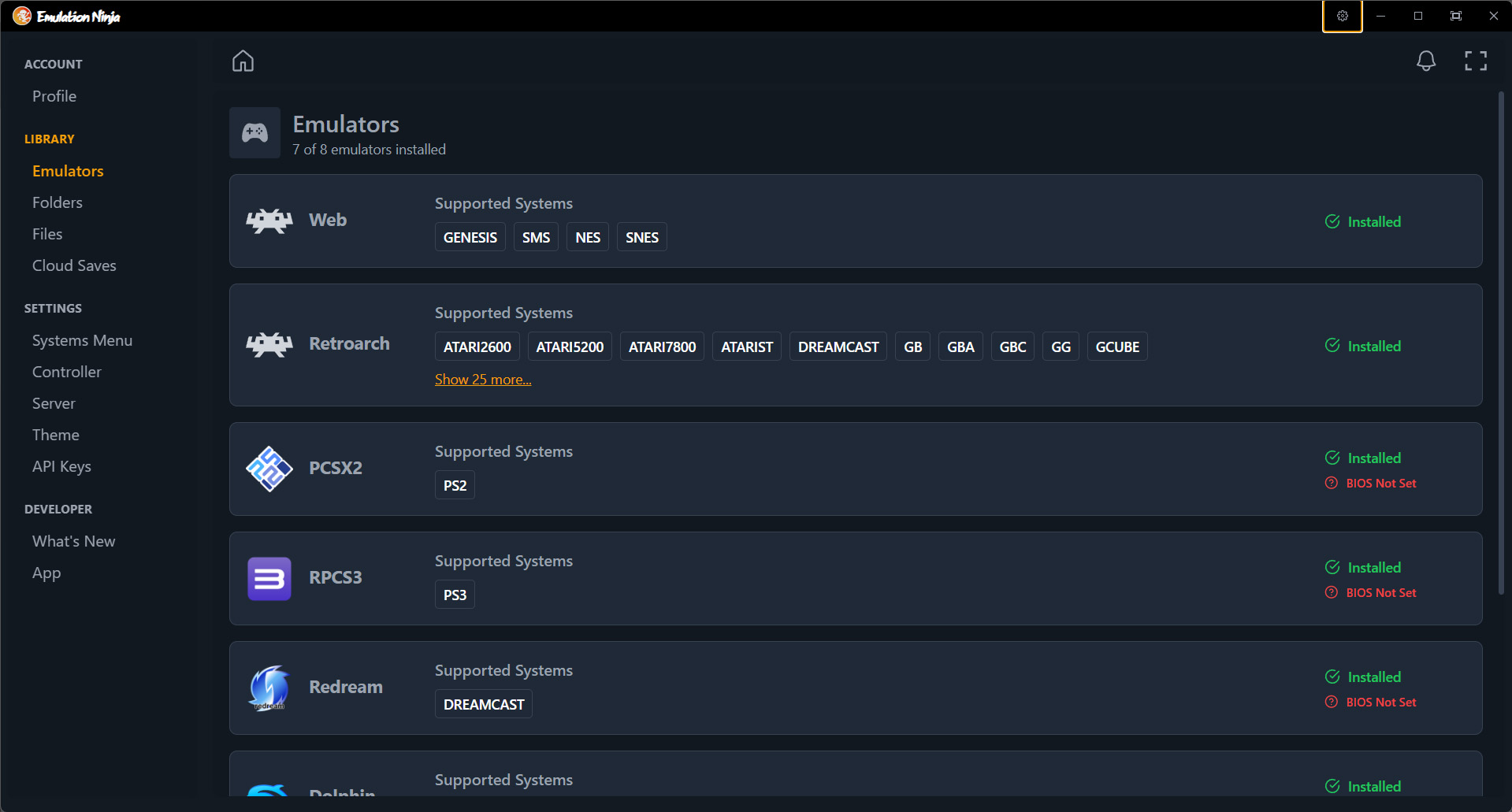
Task: Enter fullscreen using the expand icon
Action: tap(1475, 61)
